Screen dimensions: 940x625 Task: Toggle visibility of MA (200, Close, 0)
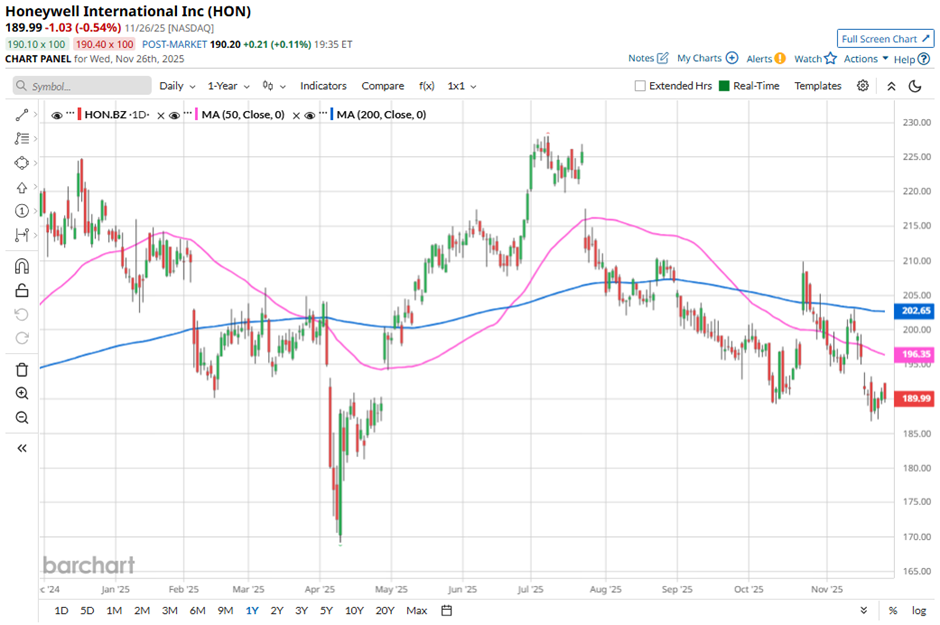[x=311, y=115]
